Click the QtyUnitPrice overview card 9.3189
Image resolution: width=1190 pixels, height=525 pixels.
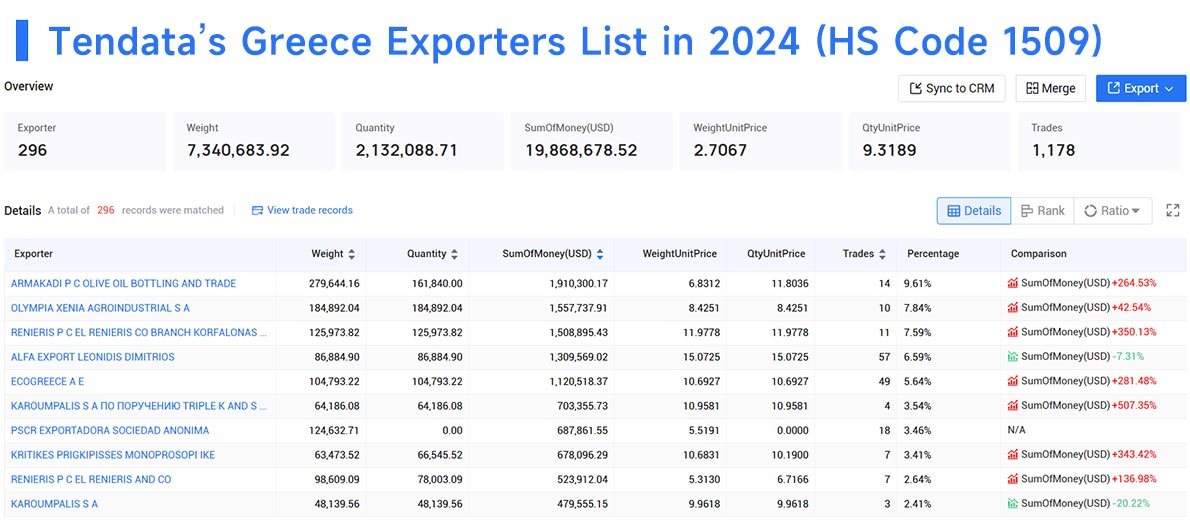tap(930, 141)
